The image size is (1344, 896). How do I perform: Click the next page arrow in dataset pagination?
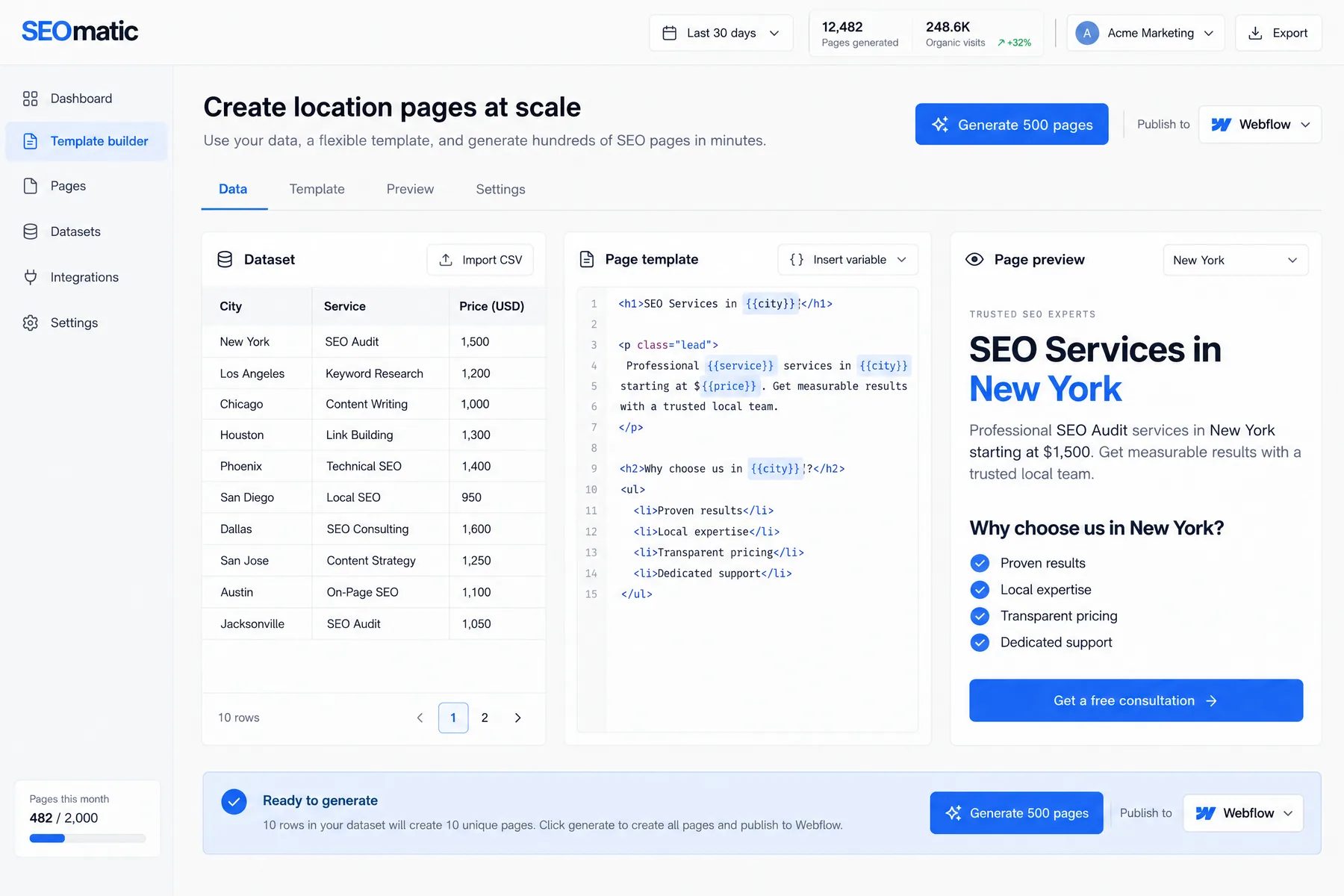(x=517, y=718)
